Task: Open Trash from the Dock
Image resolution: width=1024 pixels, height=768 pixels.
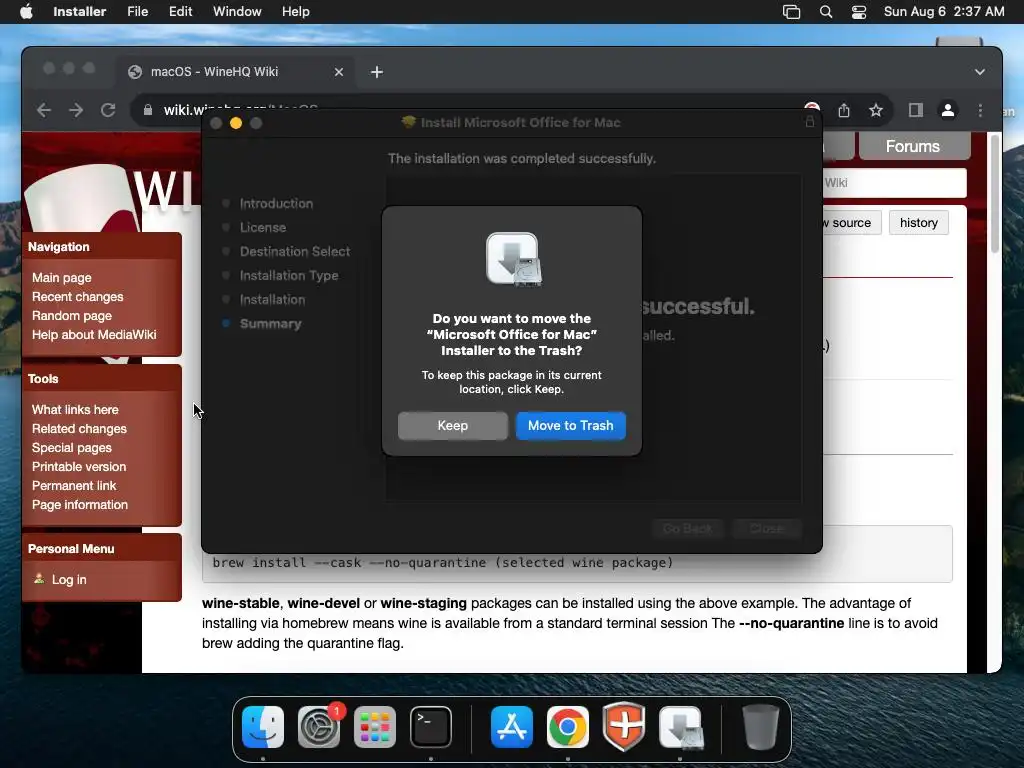Action: point(760,727)
